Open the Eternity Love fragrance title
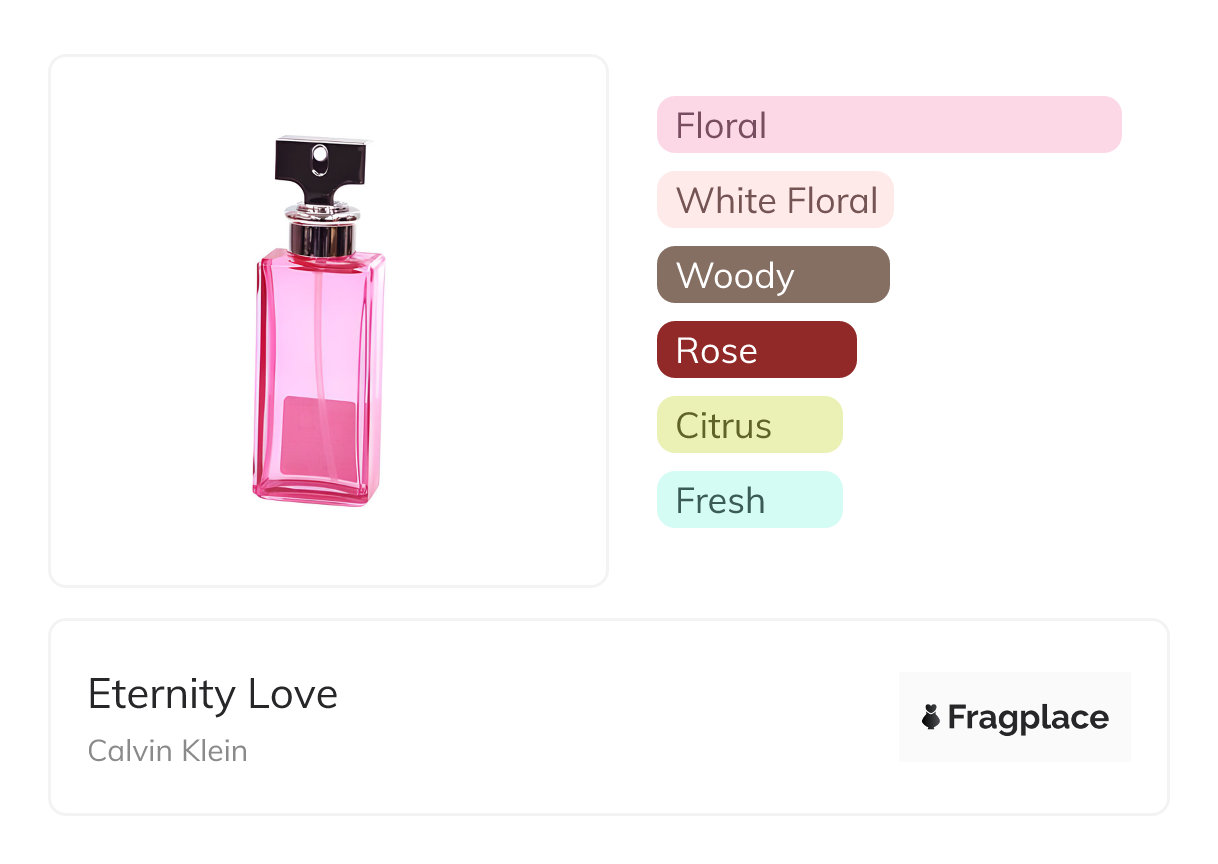Screen dimensions: 1218x864 [x=213, y=694]
